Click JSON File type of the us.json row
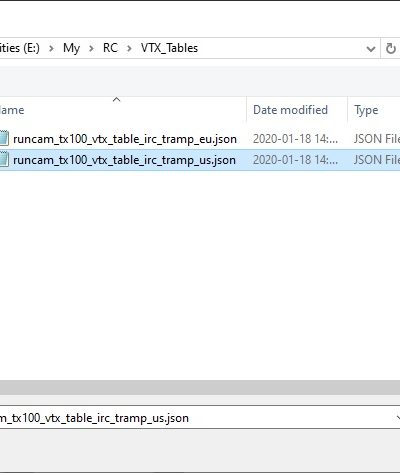Image resolution: width=400 pixels, height=473 pixels. point(377,160)
